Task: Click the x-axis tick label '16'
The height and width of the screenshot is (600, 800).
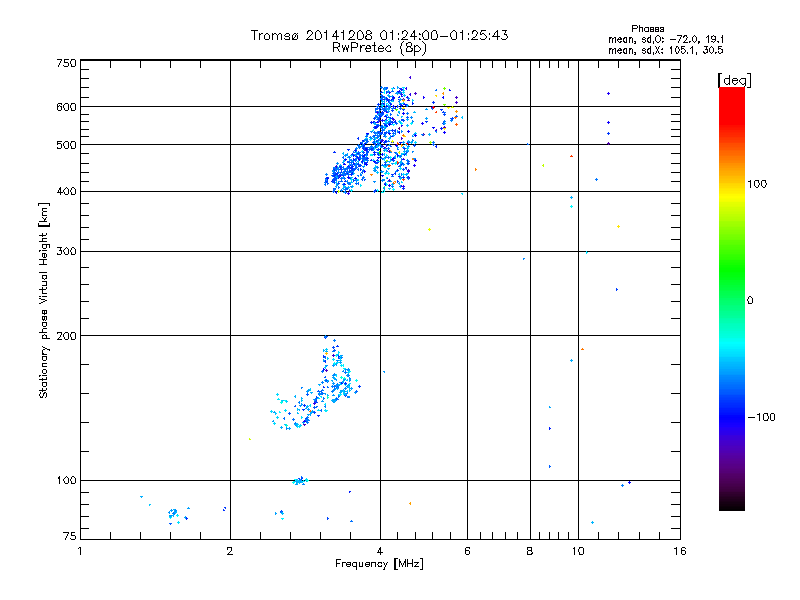Action: [680, 551]
